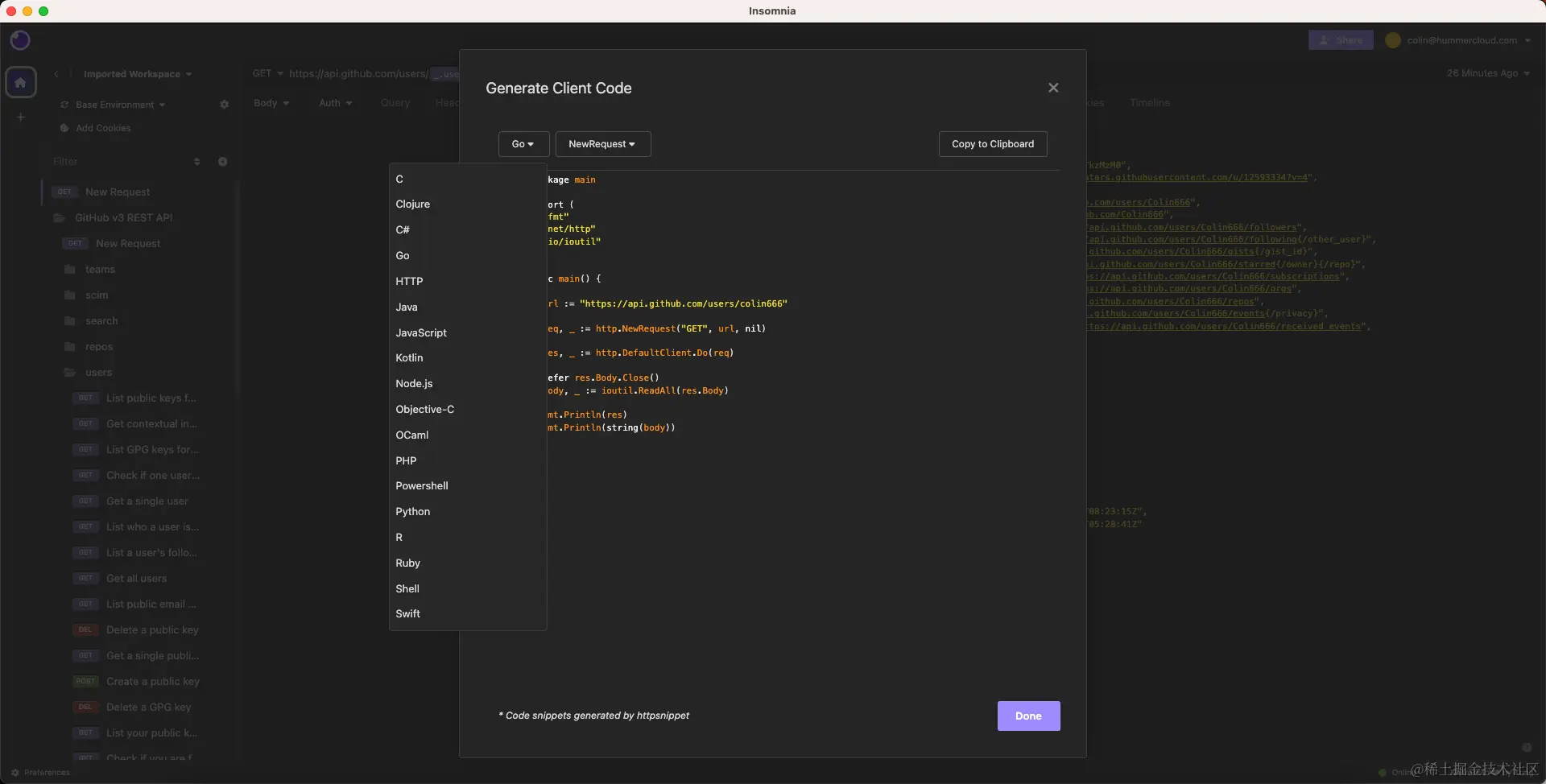Go back using the sidebar chevron
Screen dimensions: 1546x784
(56, 74)
